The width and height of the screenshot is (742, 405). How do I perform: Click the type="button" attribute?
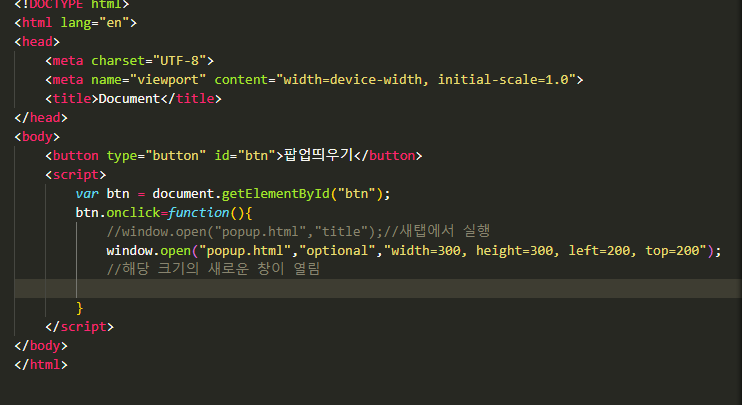click(x=156, y=156)
